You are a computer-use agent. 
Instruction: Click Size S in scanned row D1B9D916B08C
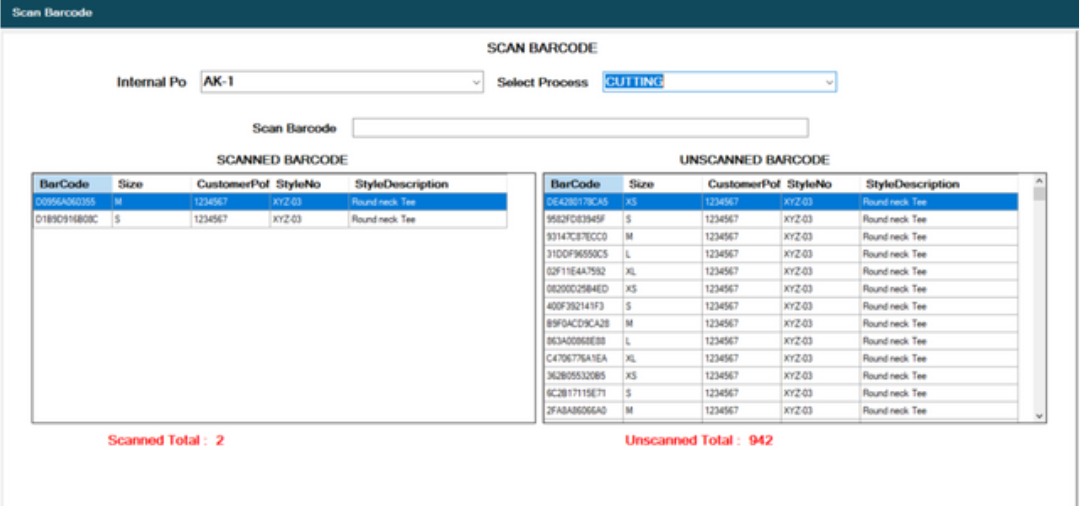coord(152,220)
